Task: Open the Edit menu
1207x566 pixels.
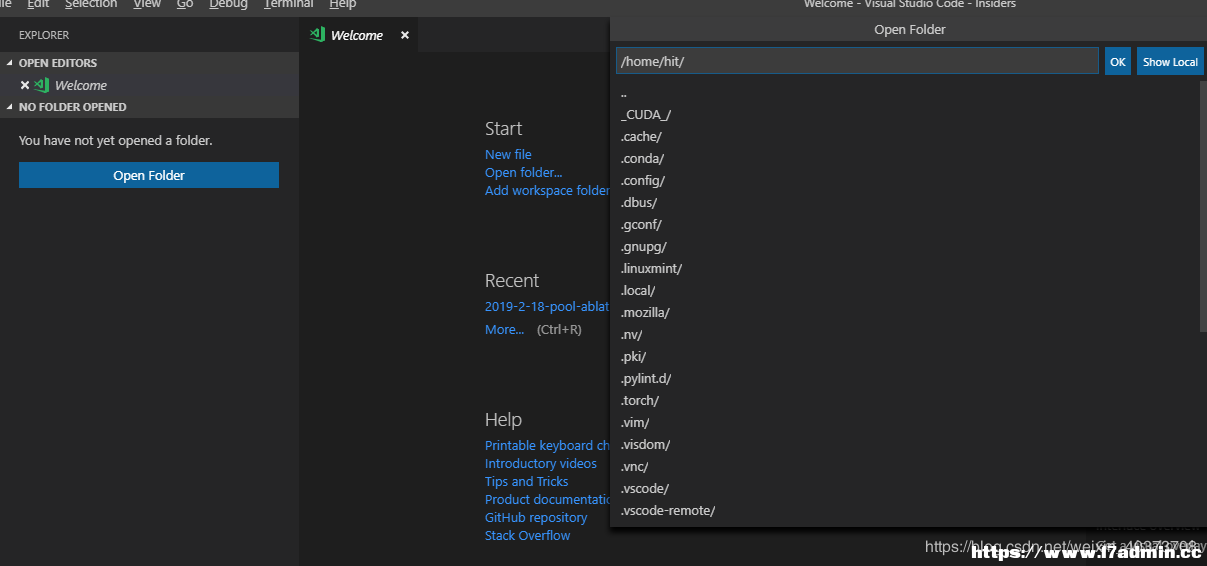Action: click(38, 4)
